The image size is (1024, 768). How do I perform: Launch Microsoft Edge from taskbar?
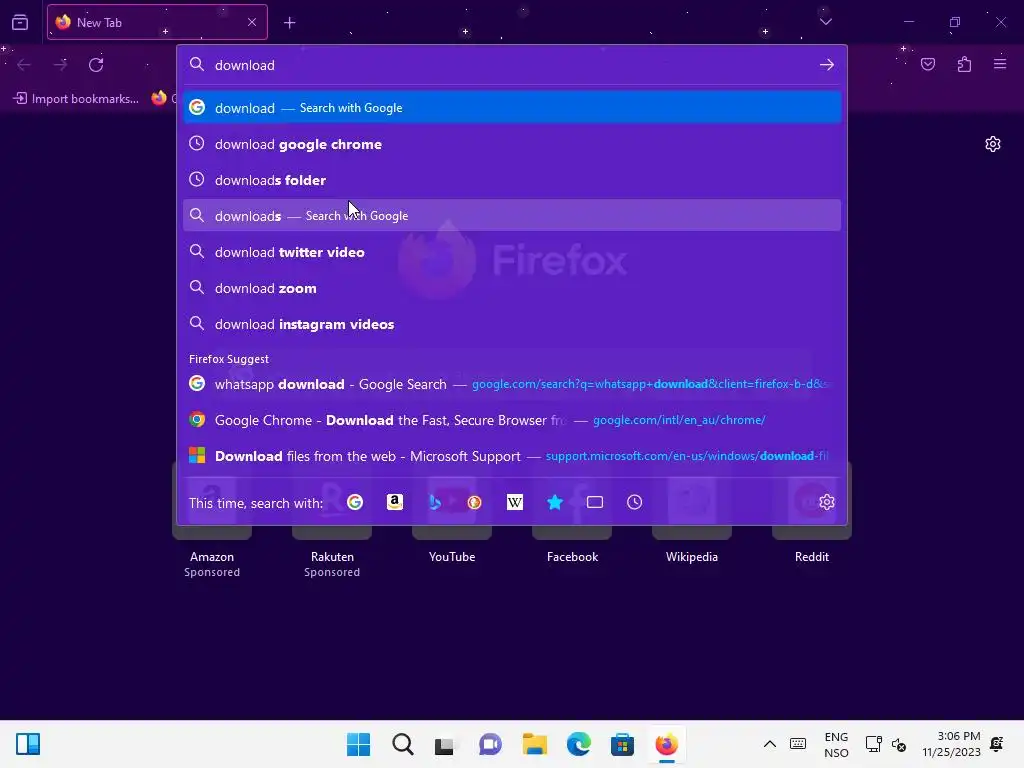click(579, 744)
